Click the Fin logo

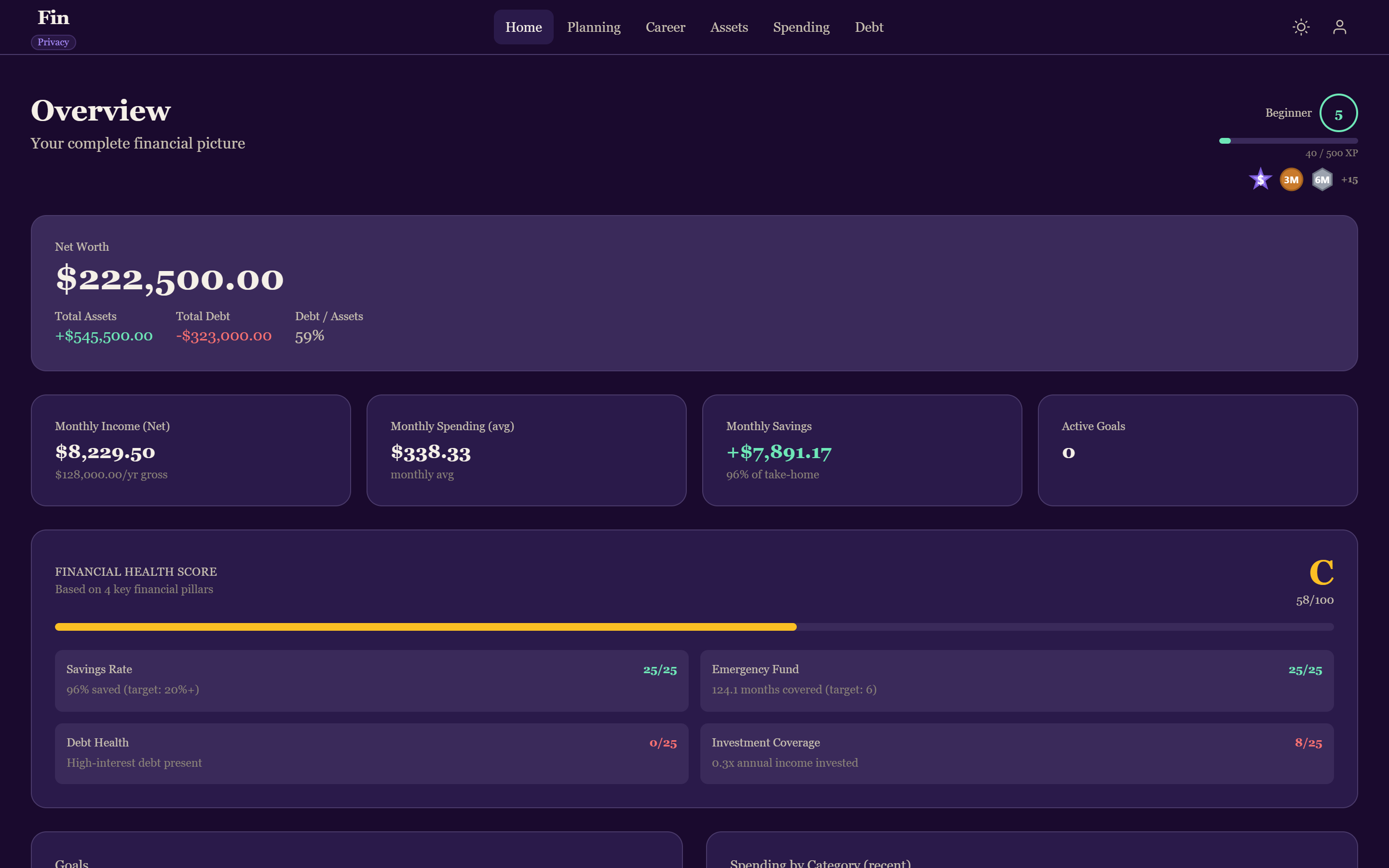pyautogui.click(x=54, y=18)
